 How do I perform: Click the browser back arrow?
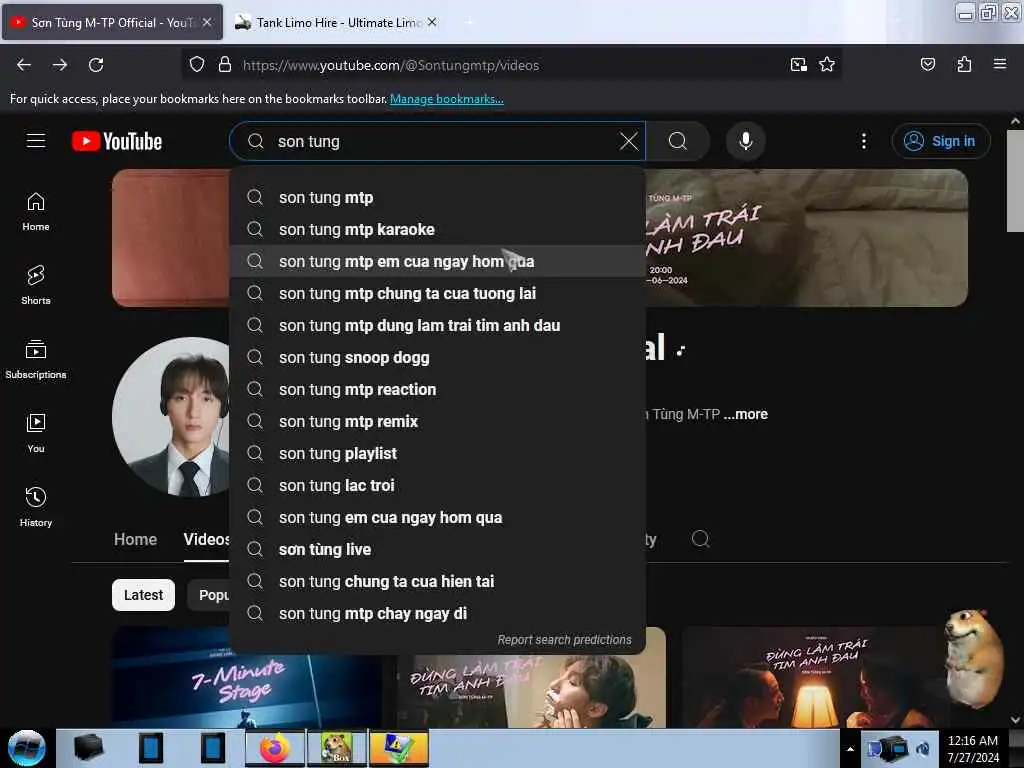(24, 65)
